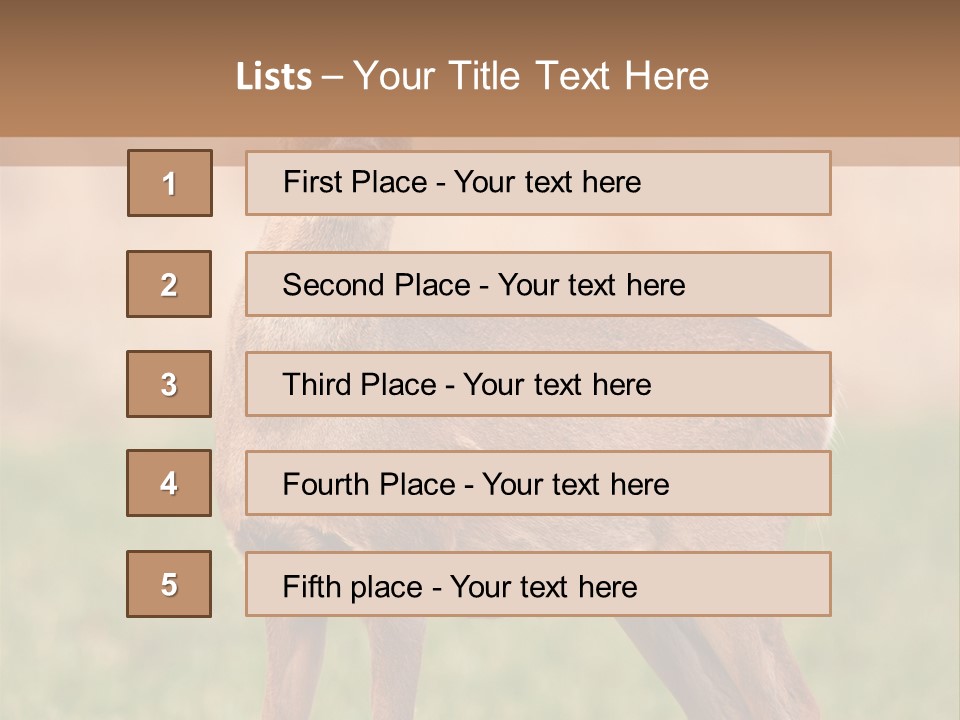This screenshot has height=720, width=960.
Task: Click the word Fourth in list
Action: click(x=326, y=484)
